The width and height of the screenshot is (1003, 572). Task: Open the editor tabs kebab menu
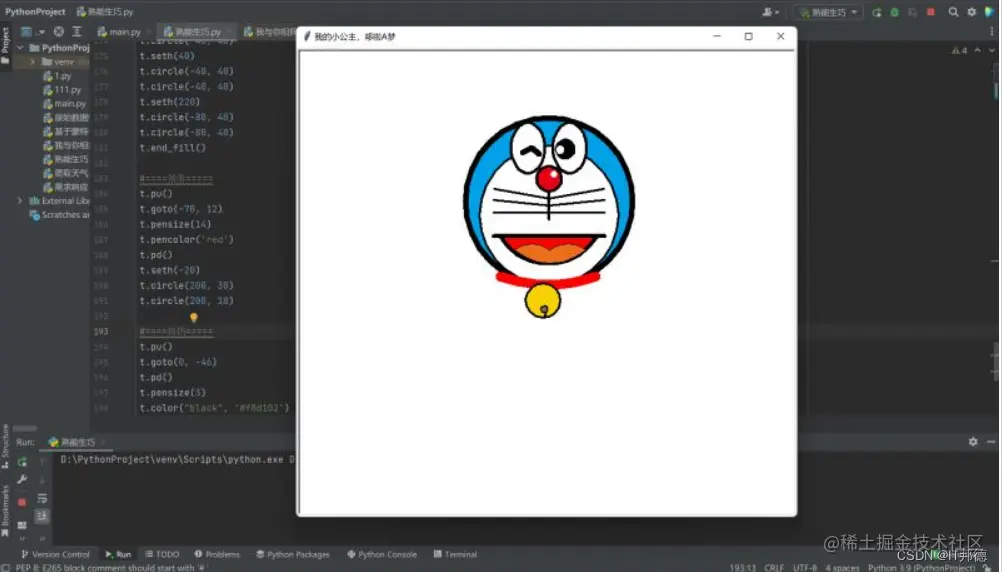[992, 31]
